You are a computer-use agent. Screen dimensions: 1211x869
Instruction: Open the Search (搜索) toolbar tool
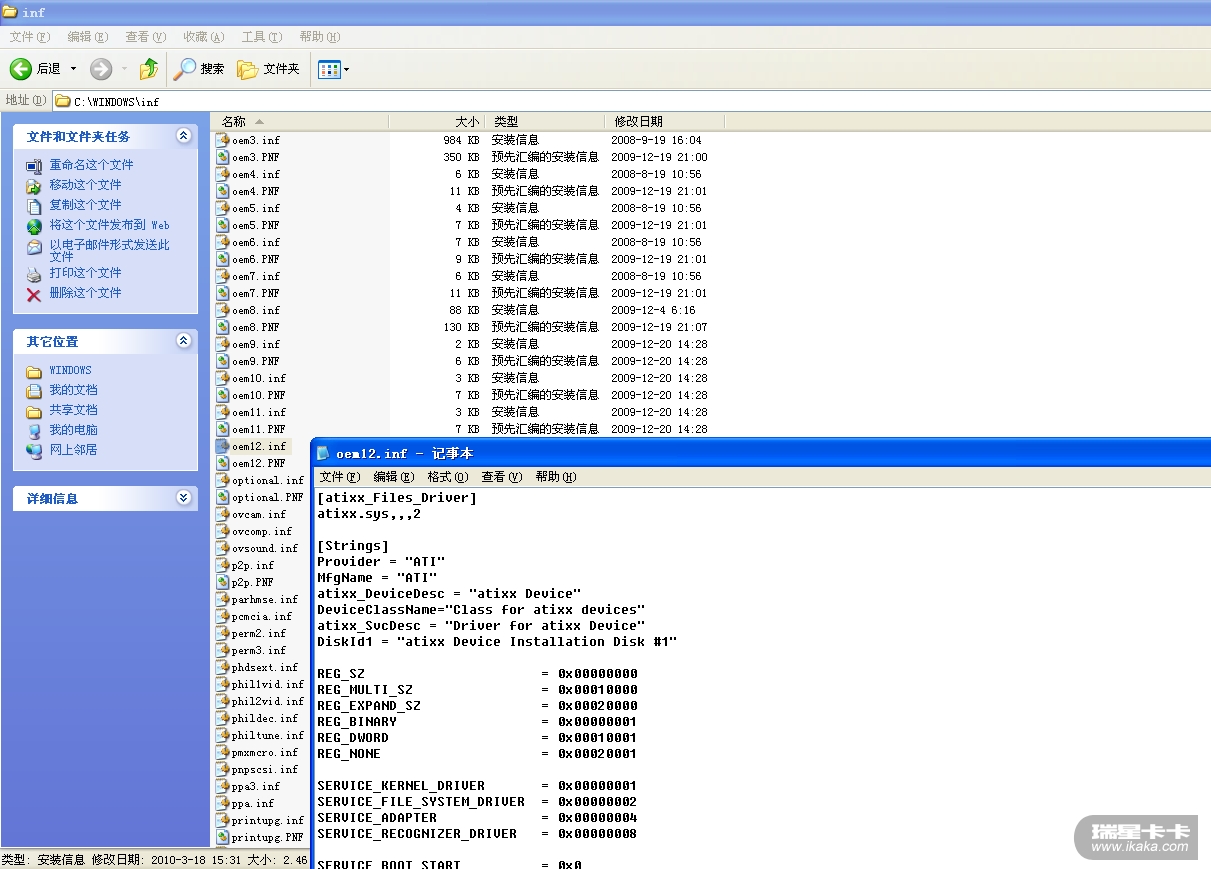coord(199,69)
